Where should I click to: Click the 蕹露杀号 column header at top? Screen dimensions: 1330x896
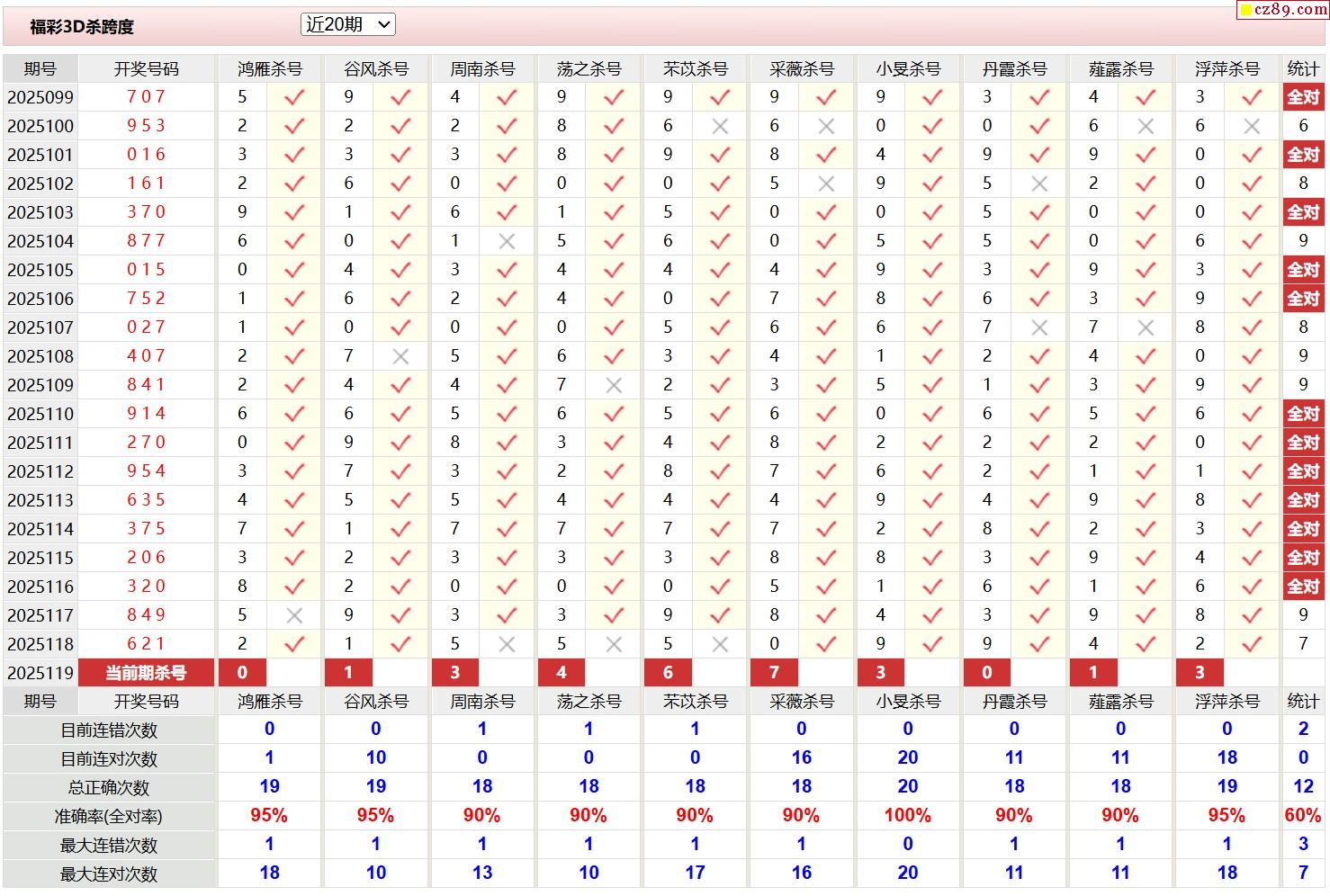point(1120,69)
